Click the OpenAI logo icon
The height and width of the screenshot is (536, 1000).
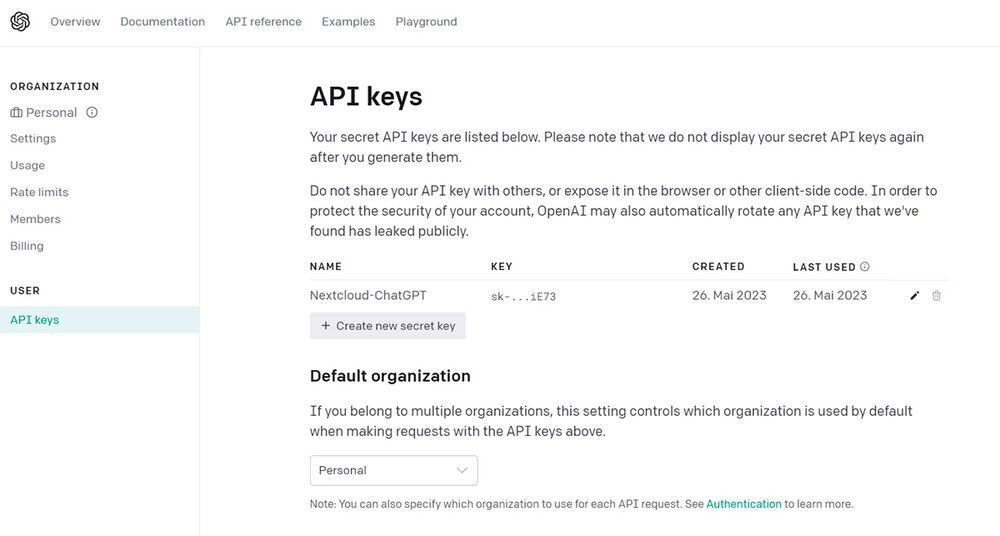pyautogui.click(x=20, y=21)
